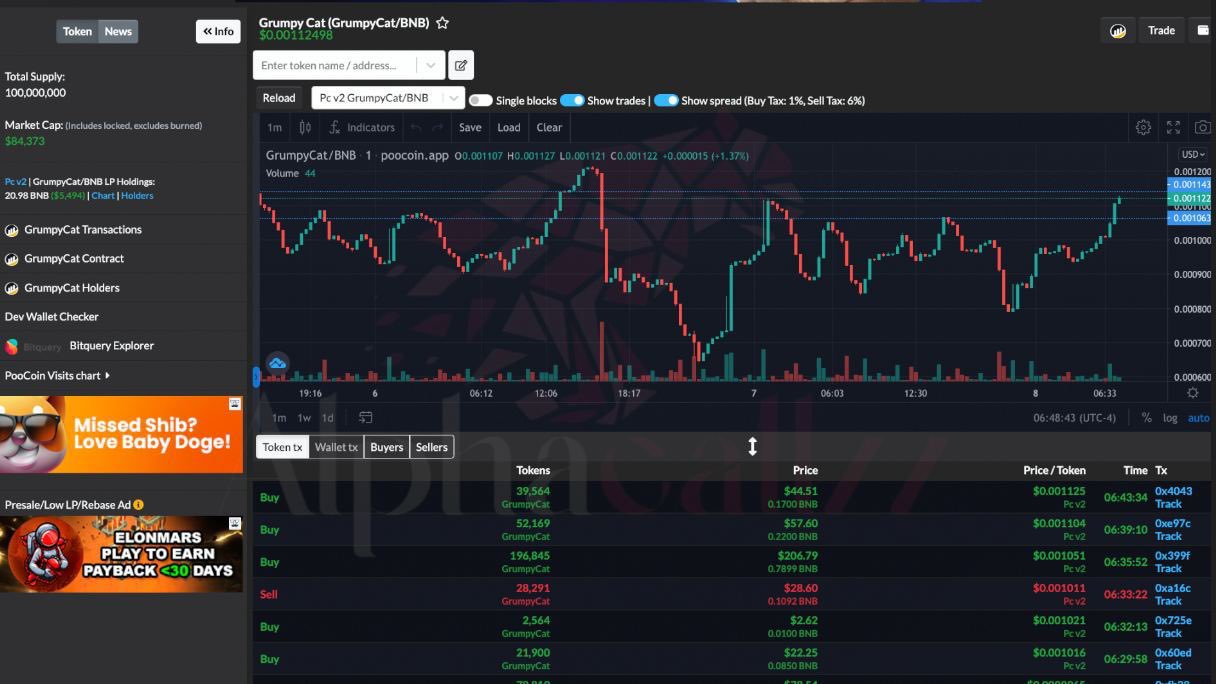Set chart range to 1w
Screen dimensions: 1216x684
coord(304,418)
